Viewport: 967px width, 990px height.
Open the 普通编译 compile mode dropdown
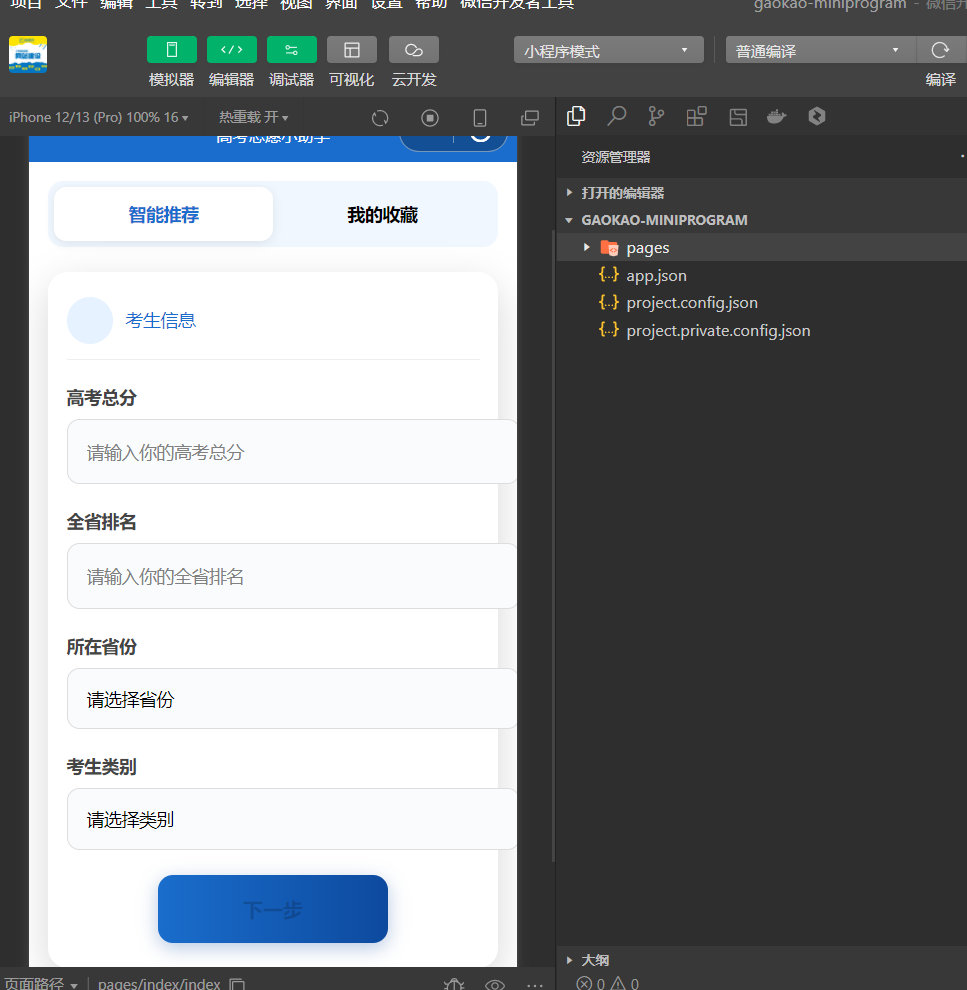click(x=821, y=50)
